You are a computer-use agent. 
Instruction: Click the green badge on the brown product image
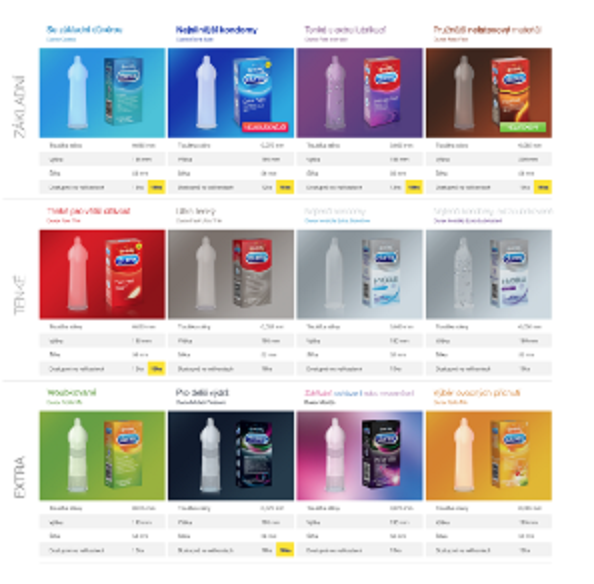pyautogui.click(x=523, y=127)
